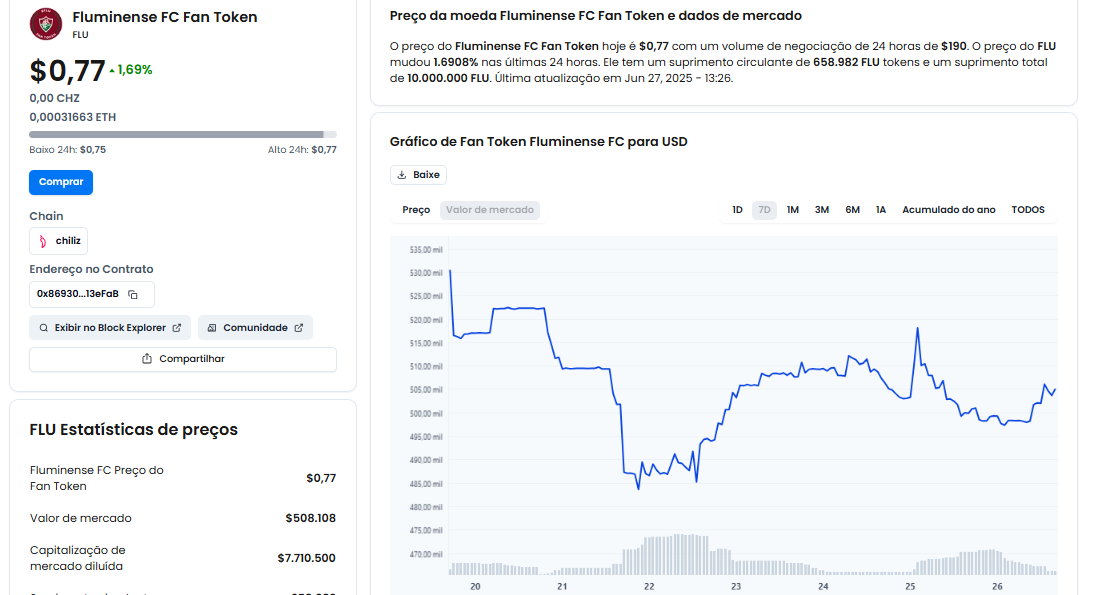Image resolution: width=1100 pixels, height=595 pixels.
Task: Show the 3M chart range
Action: click(822, 210)
